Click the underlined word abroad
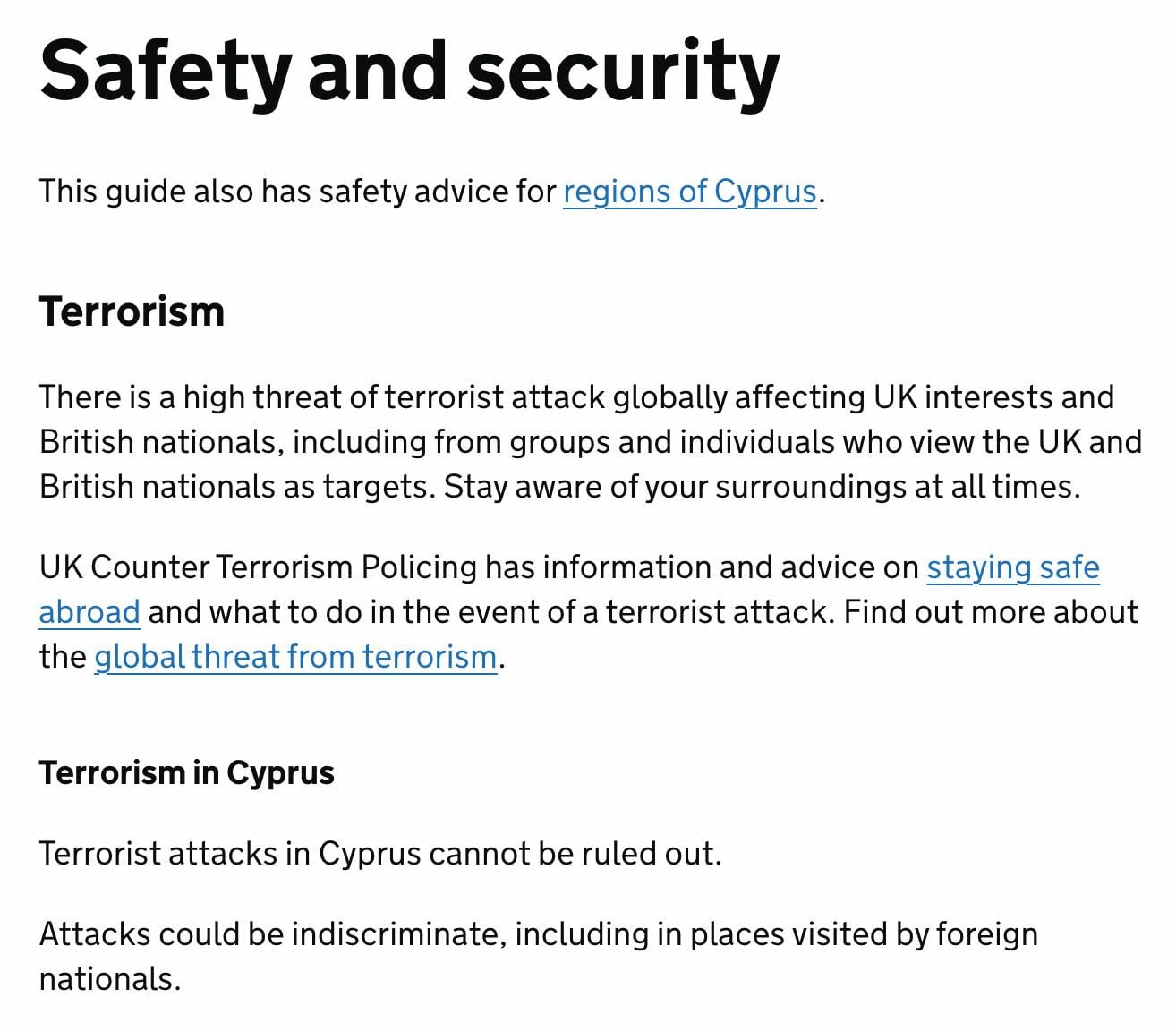The image size is (1176, 1031). pyautogui.click(x=89, y=612)
